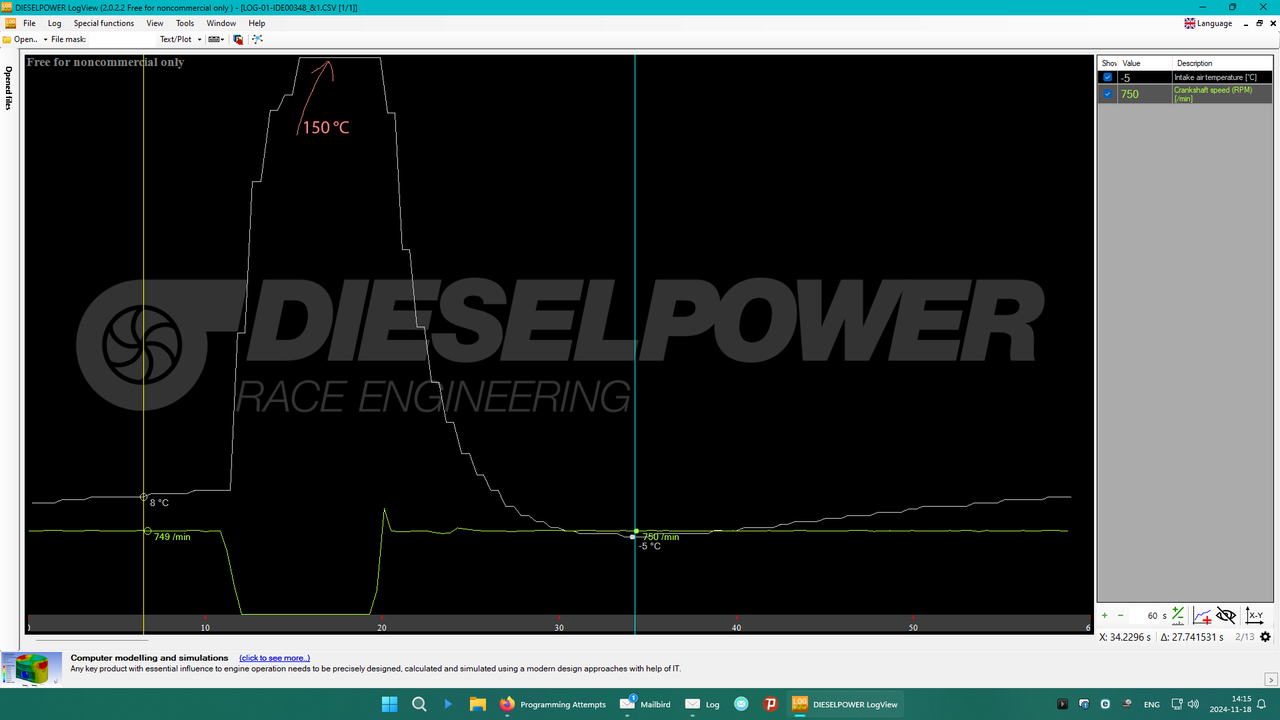Open the volume control in system tray
Image resolution: width=1280 pixels, height=720 pixels.
point(1193,704)
